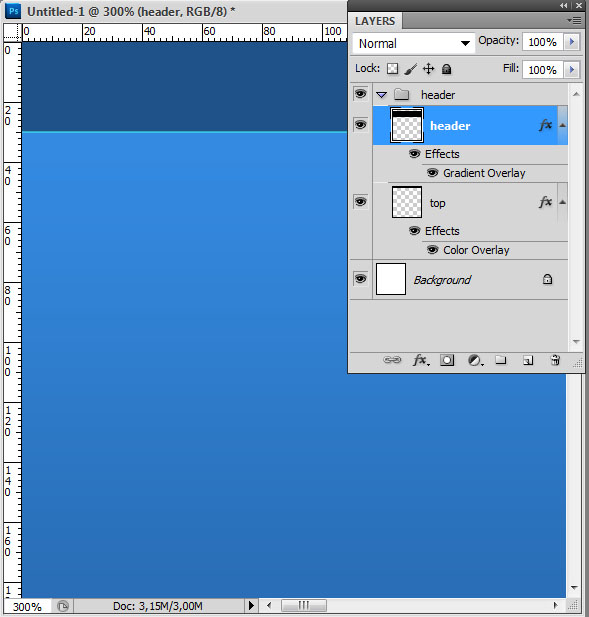Click horizontal scrollbar left arrow
The image size is (589, 617).
point(269,605)
